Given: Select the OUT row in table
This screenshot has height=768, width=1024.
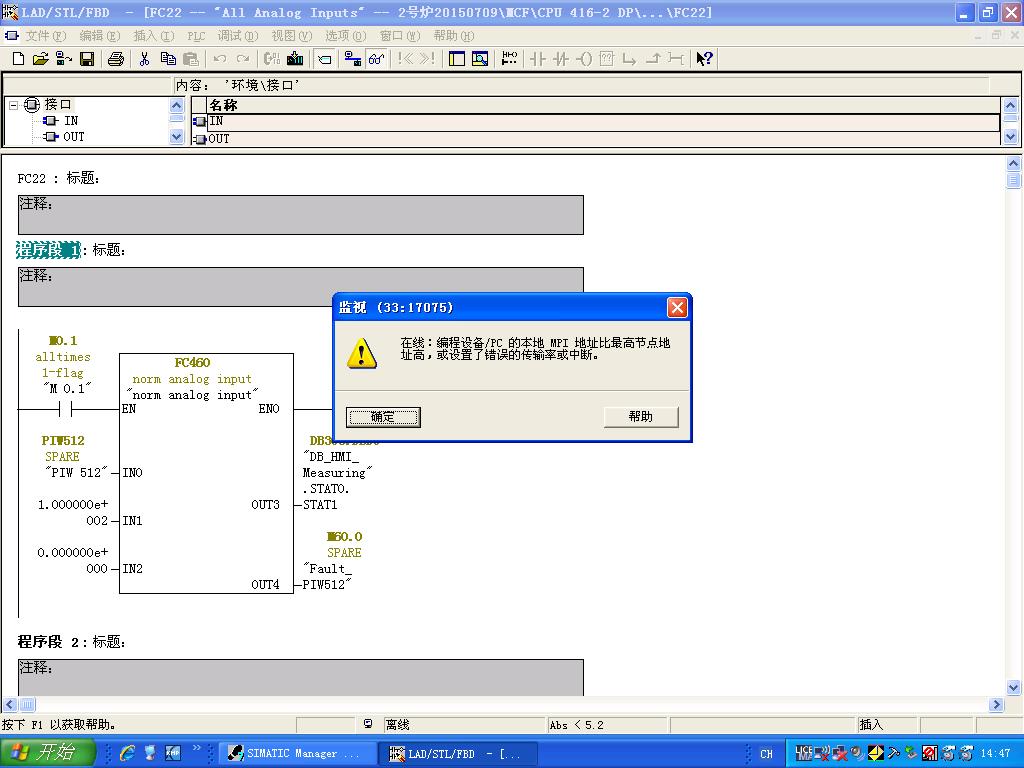Looking at the screenshot, I should click(x=596, y=138).
